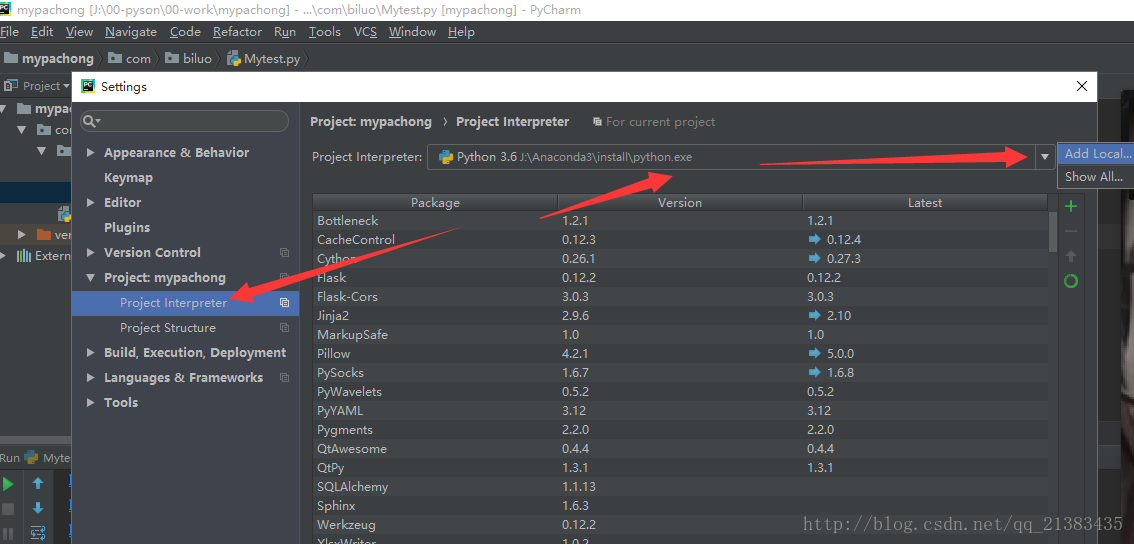Open the Refactor menu
1134x544 pixels.
[x=237, y=32]
